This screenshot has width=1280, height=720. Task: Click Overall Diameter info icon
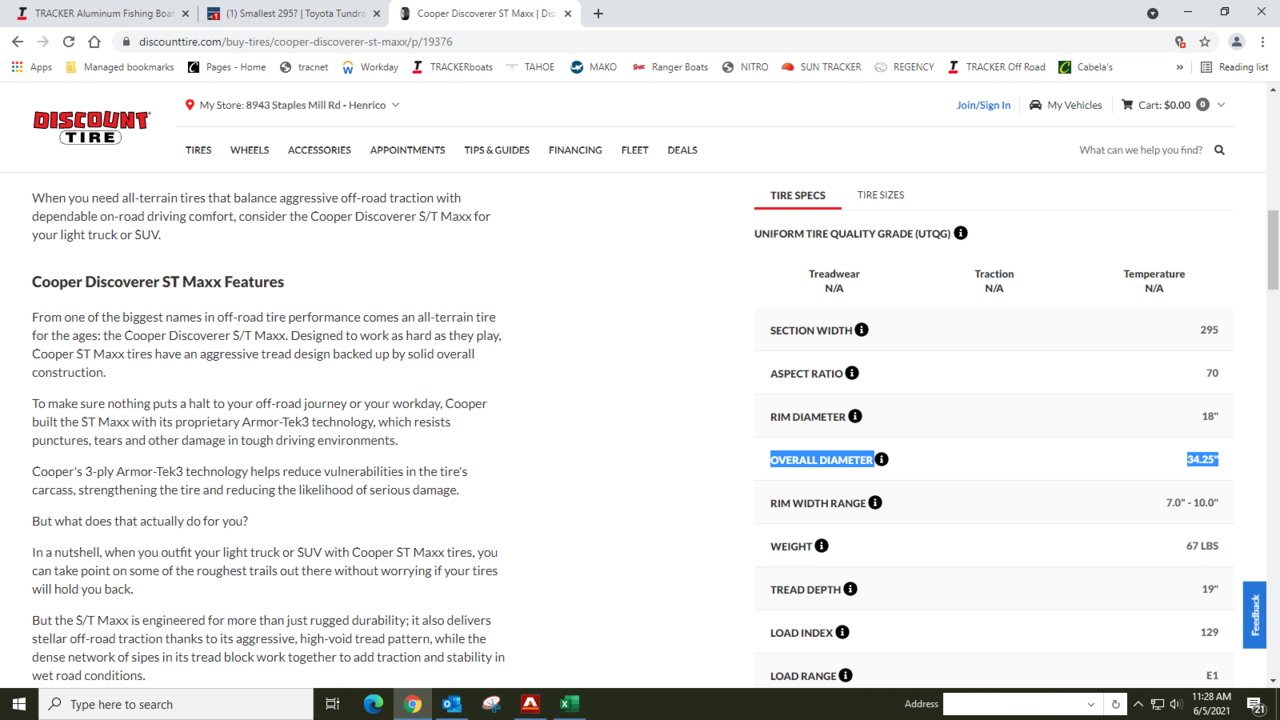(881, 460)
